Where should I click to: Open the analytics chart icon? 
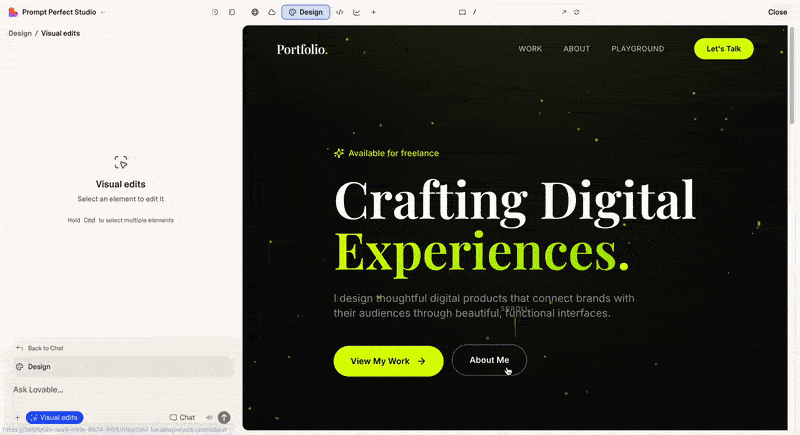[357, 12]
